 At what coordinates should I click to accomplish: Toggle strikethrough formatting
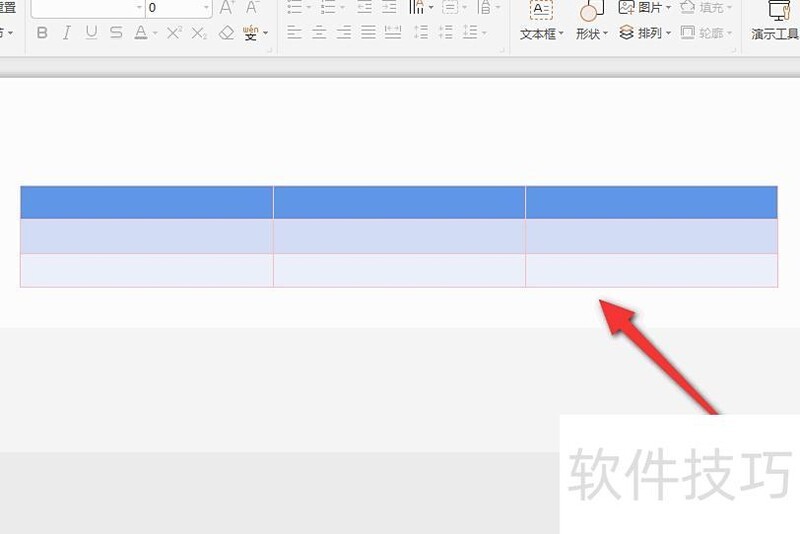pos(116,33)
